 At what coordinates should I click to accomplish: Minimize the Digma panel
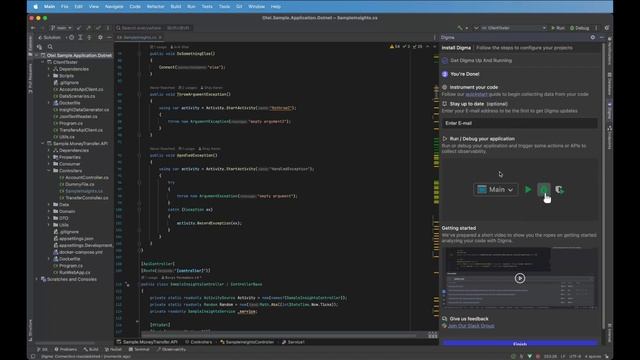[602, 37]
